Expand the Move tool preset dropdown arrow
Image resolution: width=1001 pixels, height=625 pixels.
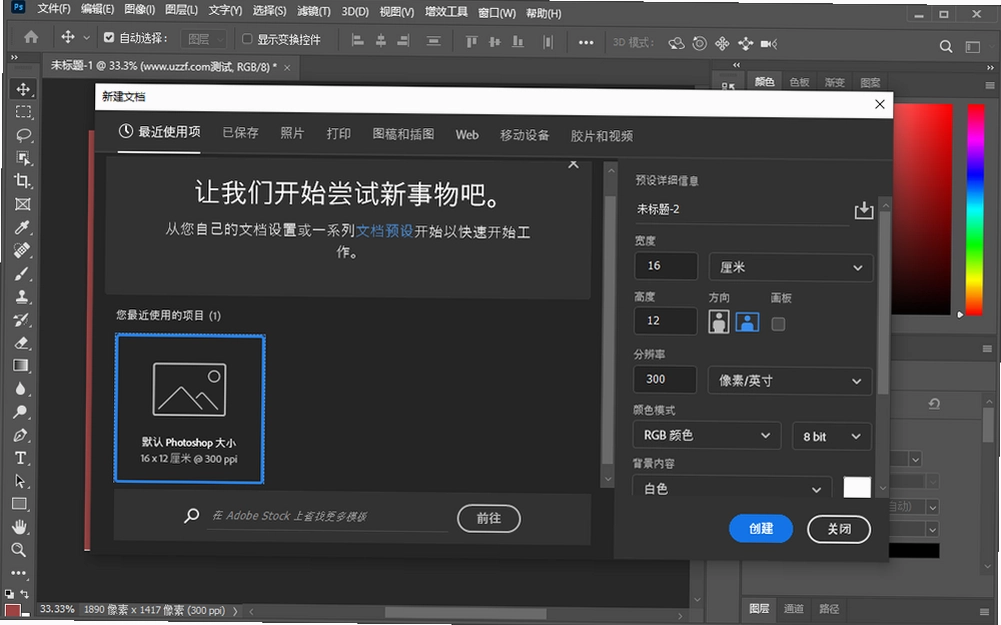(86, 38)
